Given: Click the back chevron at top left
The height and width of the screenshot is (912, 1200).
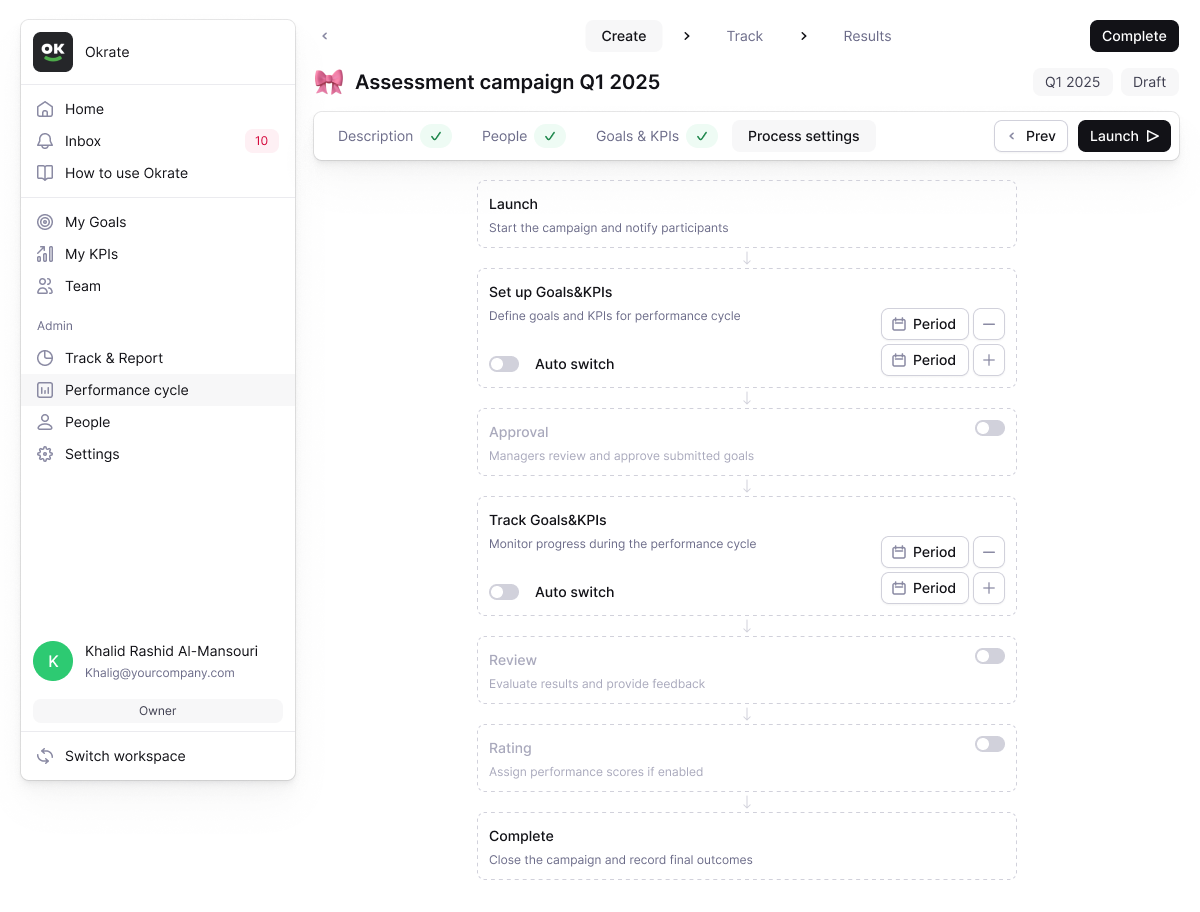Looking at the screenshot, I should 325,36.
